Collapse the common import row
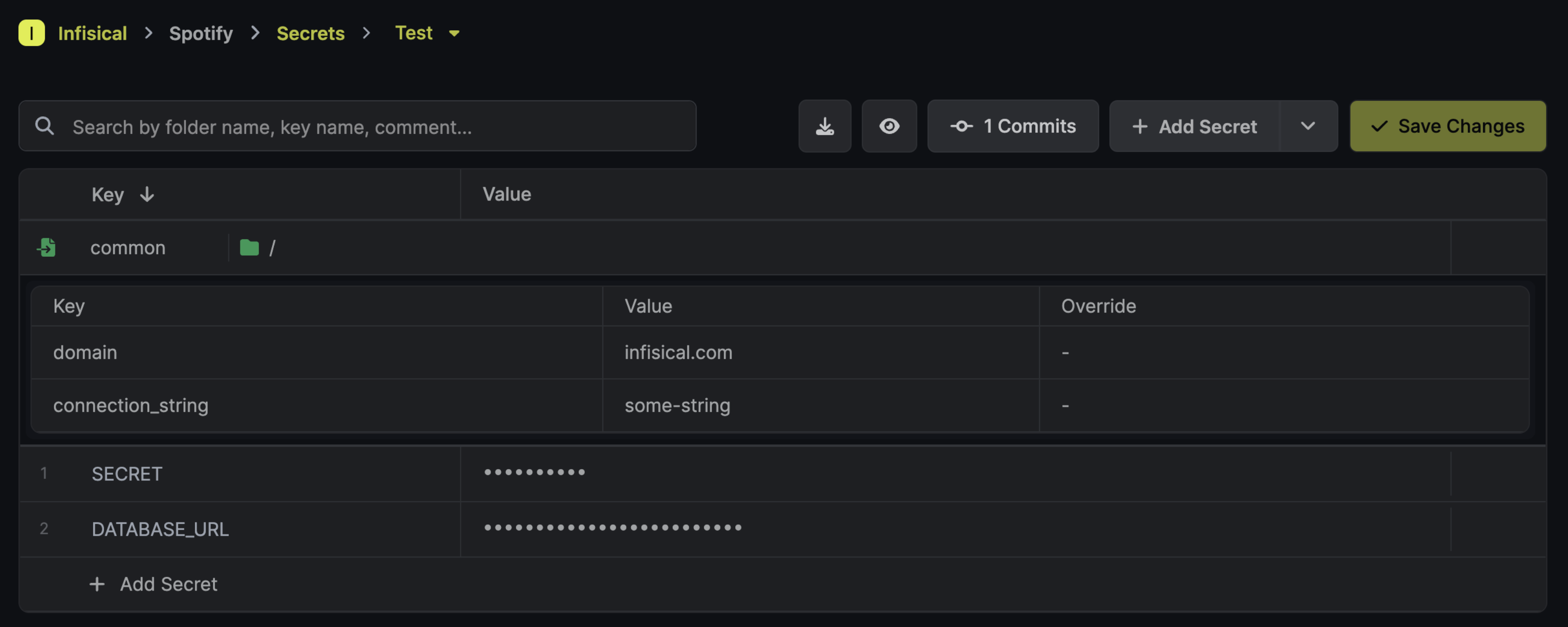Viewport: 1568px width, 627px height. (x=128, y=247)
